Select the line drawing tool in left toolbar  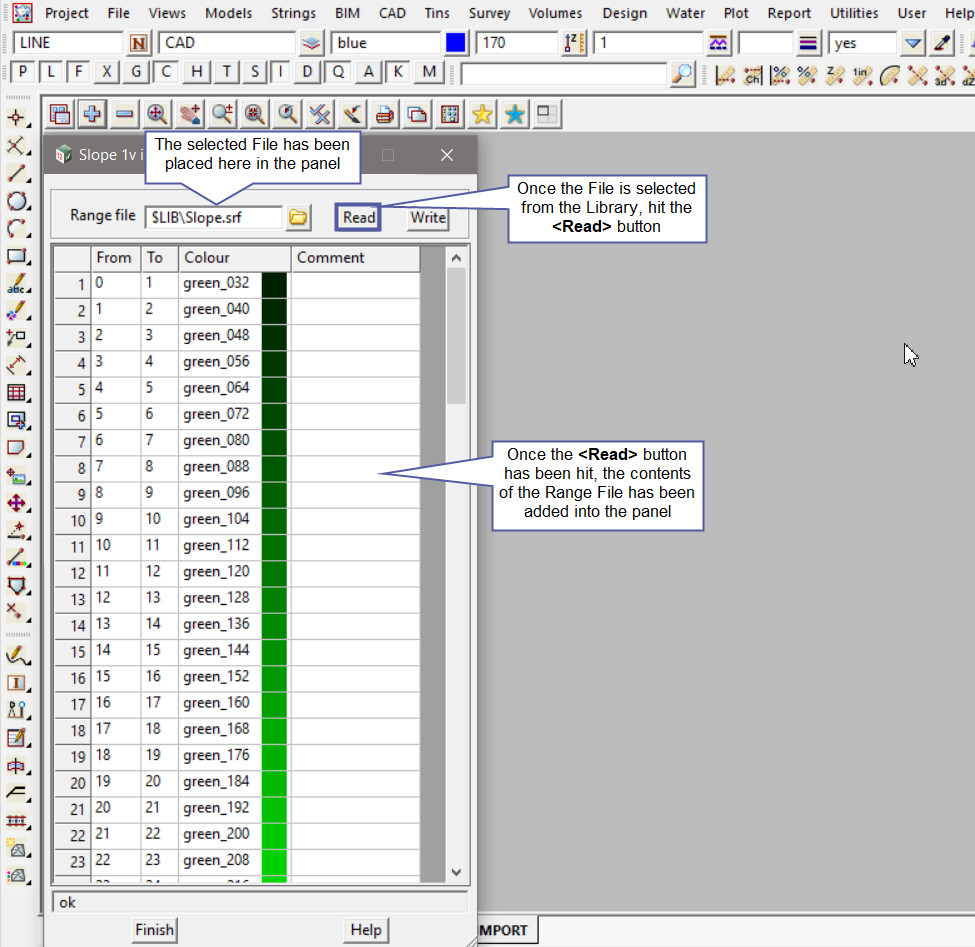point(17,174)
